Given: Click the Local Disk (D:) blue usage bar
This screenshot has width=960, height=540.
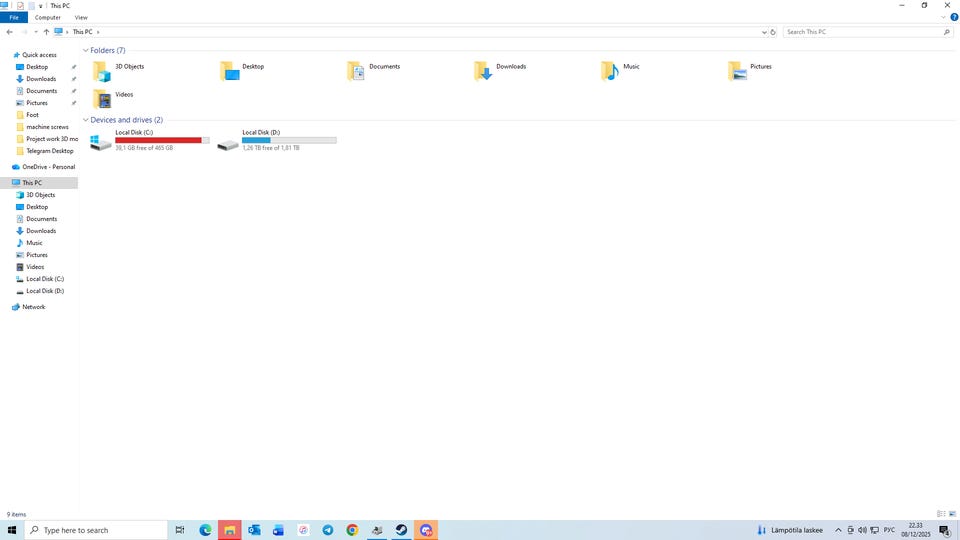Looking at the screenshot, I should pyautogui.click(x=256, y=140).
